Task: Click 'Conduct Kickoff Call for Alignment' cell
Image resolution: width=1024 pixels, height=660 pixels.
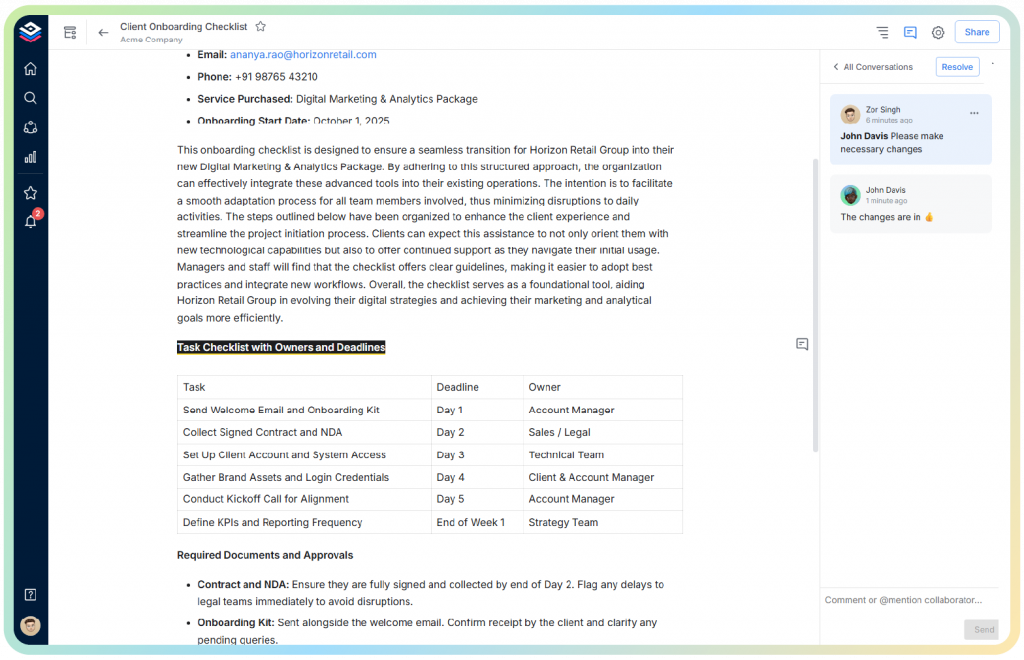Action: click(x=304, y=499)
